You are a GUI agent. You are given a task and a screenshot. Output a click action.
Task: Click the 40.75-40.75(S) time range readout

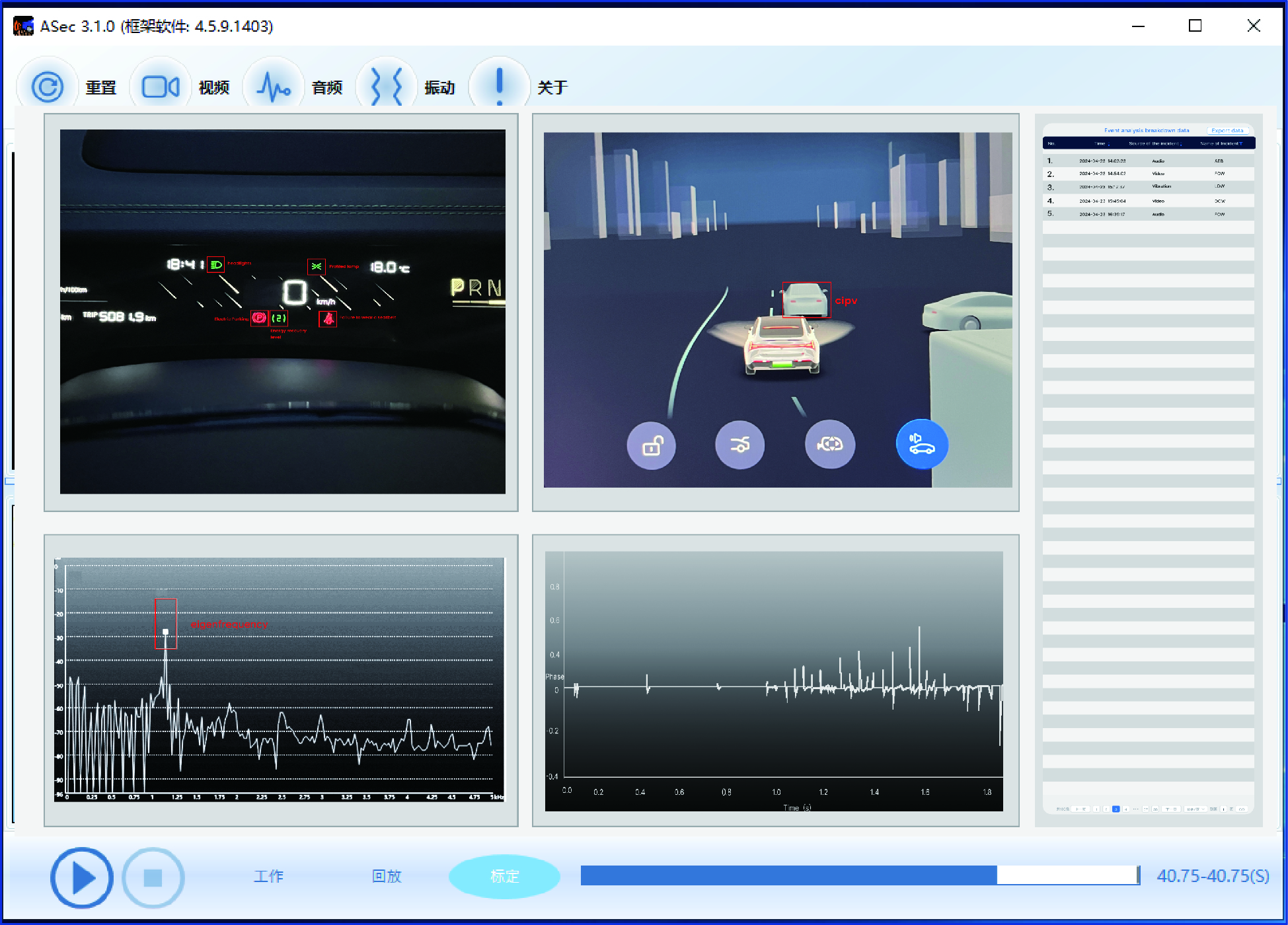pyautogui.click(x=1213, y=876)
